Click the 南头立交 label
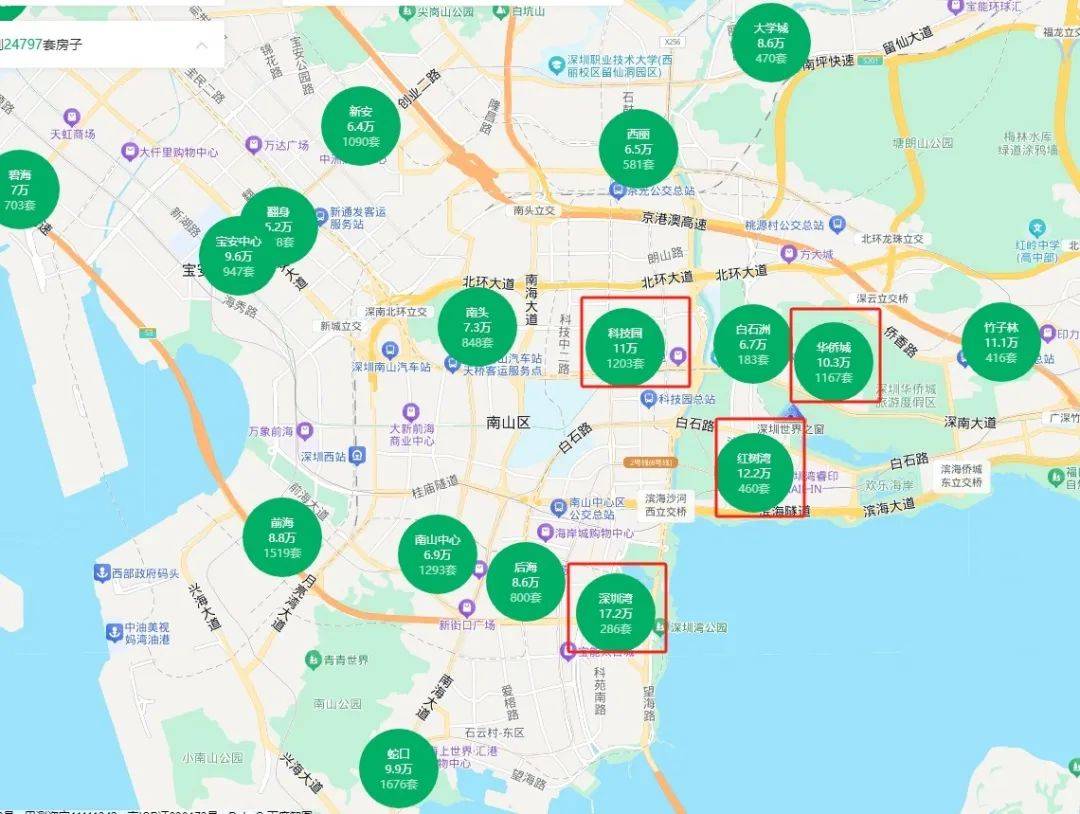1080x814 pixels. (534, 210)
